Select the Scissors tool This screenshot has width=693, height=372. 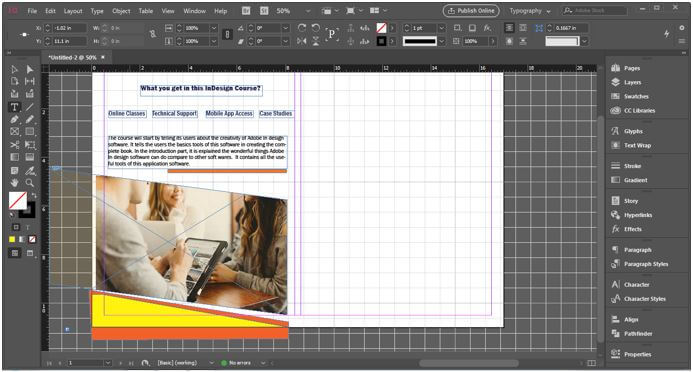(x=14, y=145)
